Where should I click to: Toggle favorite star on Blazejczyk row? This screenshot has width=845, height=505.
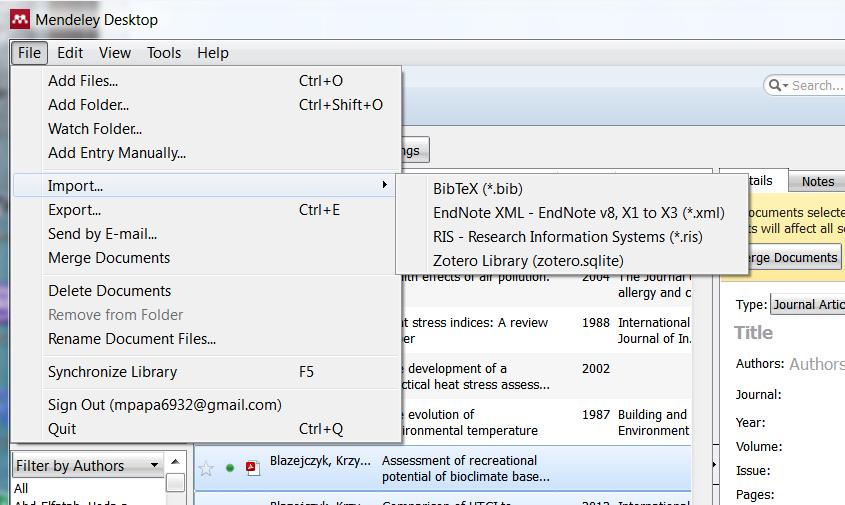point(206,468)
